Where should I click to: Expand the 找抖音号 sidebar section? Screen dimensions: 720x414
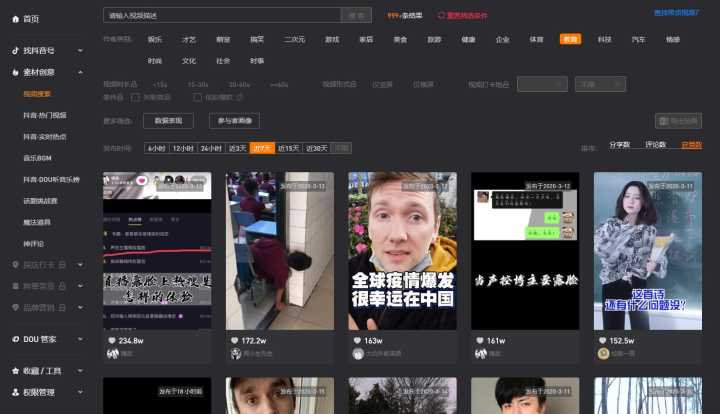[80, 50]
